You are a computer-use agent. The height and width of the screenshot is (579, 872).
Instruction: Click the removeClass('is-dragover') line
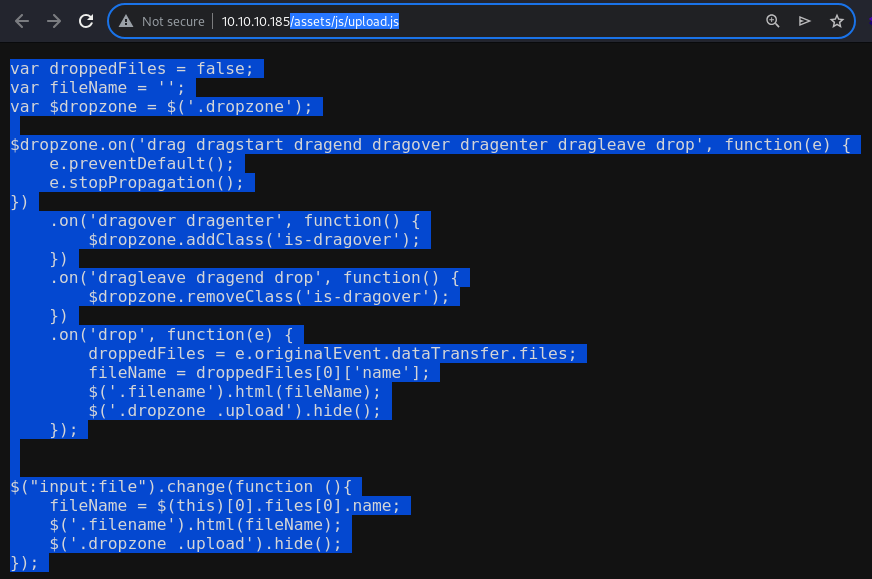[269, 296]
